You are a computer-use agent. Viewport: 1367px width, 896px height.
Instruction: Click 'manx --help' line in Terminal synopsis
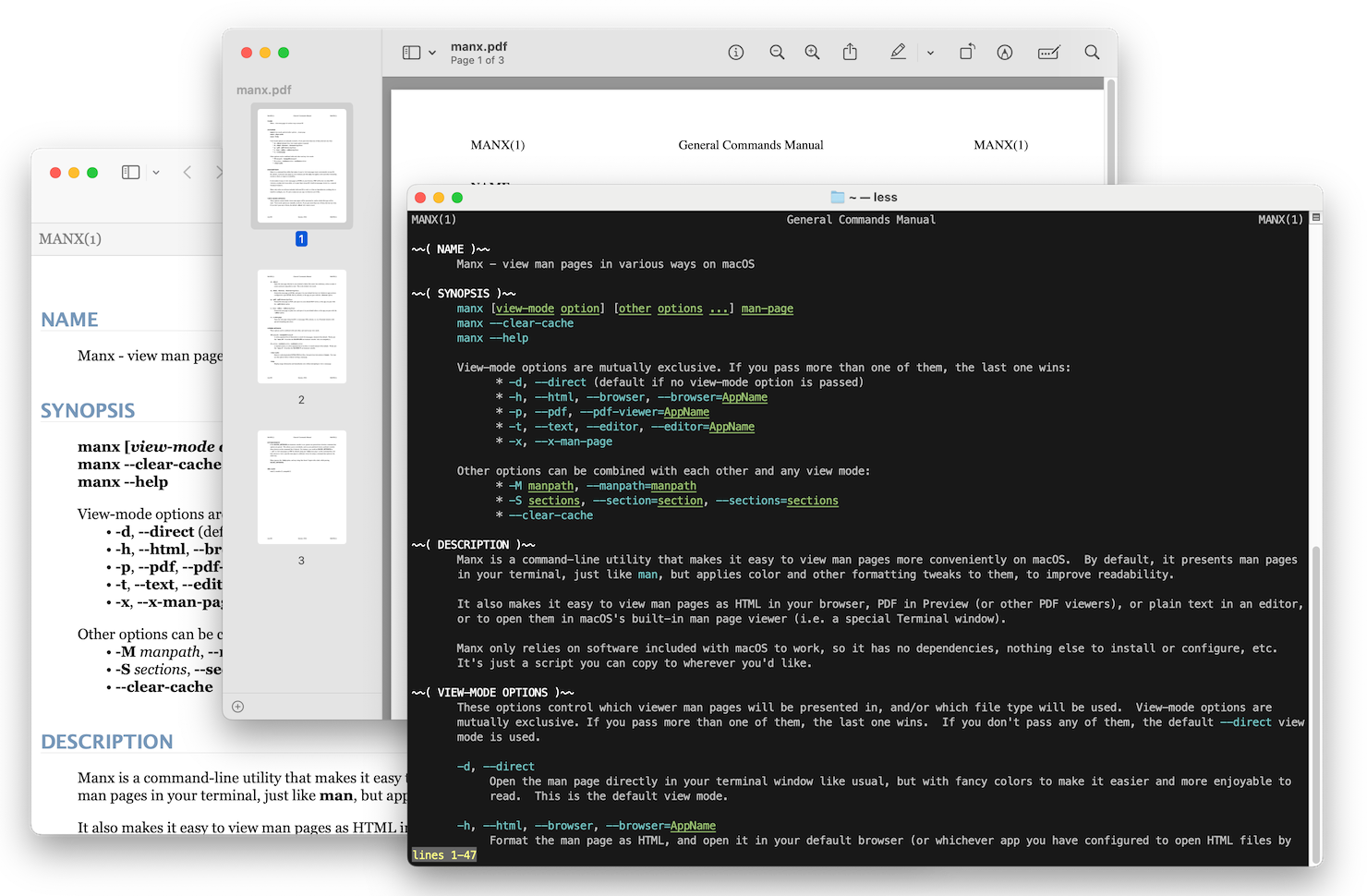click(492, 338)
